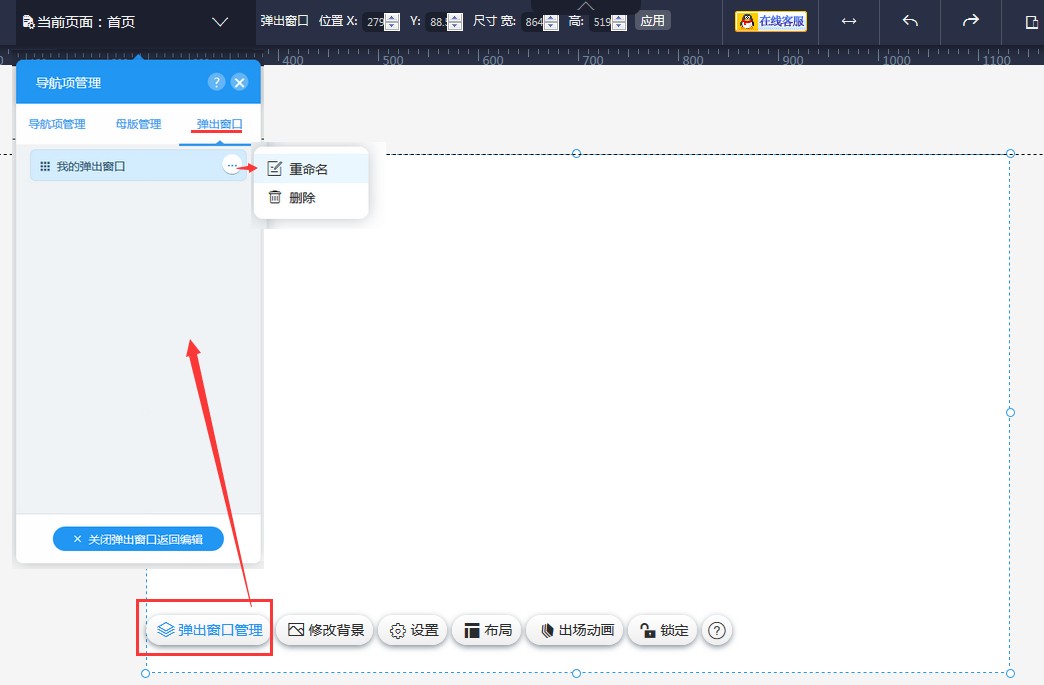This screenshot has height=685, width=1044.
Task: Click the round help icon beside 锁定
Action: pos(717,630)
